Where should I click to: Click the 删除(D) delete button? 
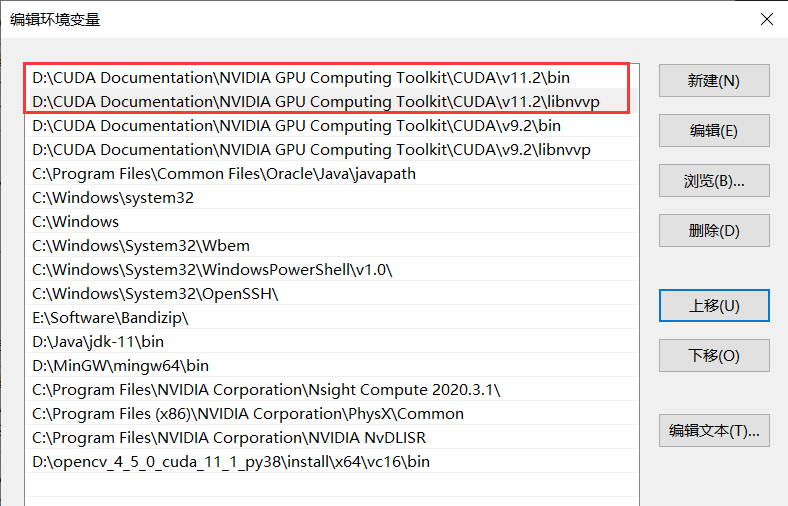tap(713, 231)
